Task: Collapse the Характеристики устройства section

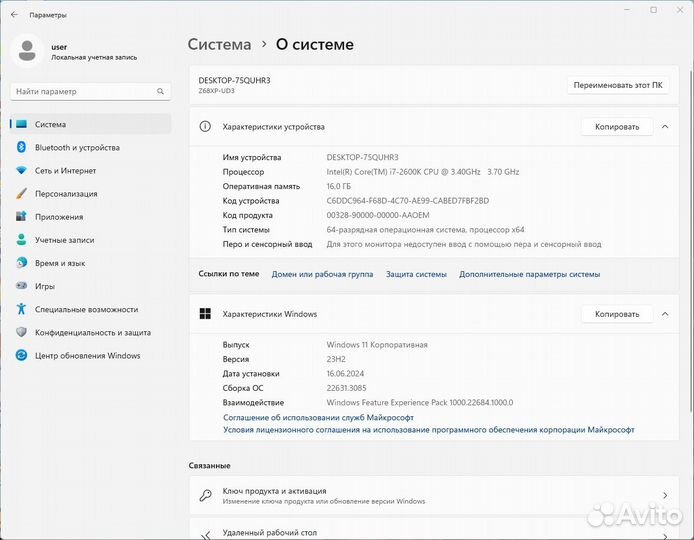Action: 664,127
